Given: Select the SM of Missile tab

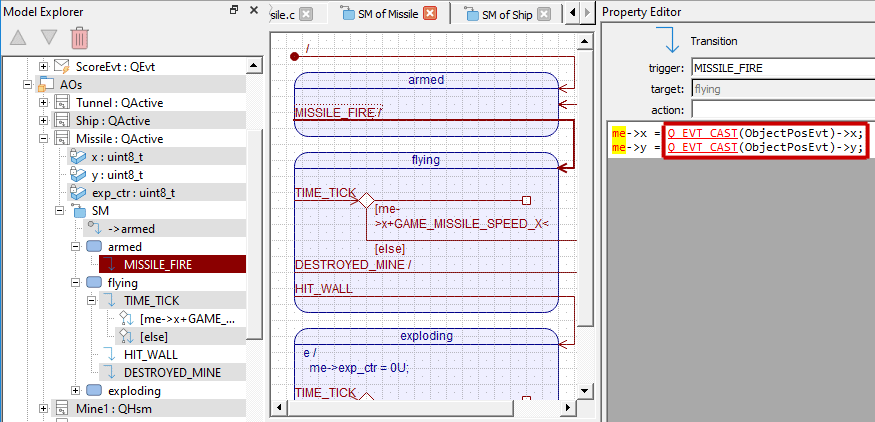Looking at the screenshot, I should (380, 14).
